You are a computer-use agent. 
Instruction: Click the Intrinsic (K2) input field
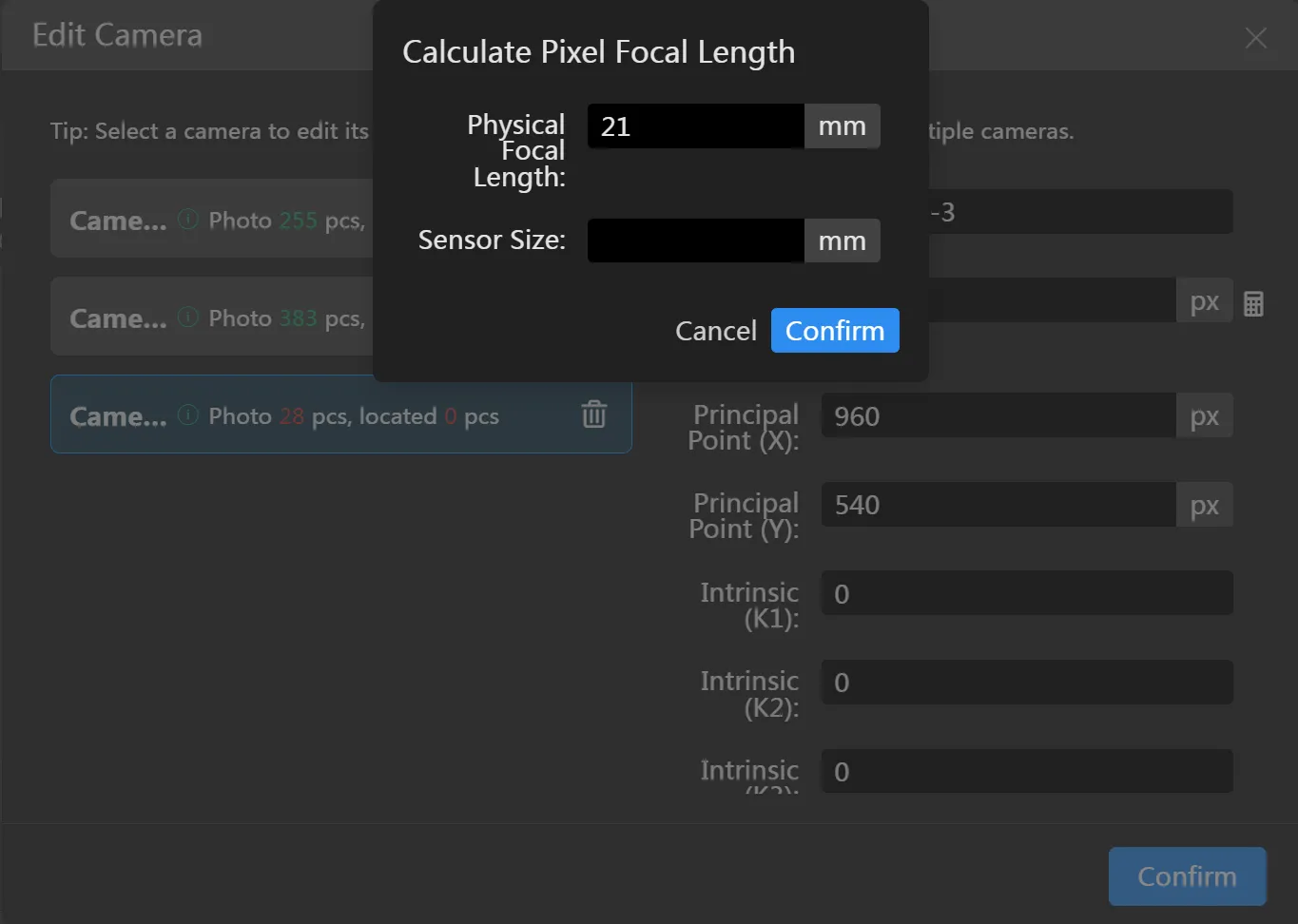pos(1026,683)
